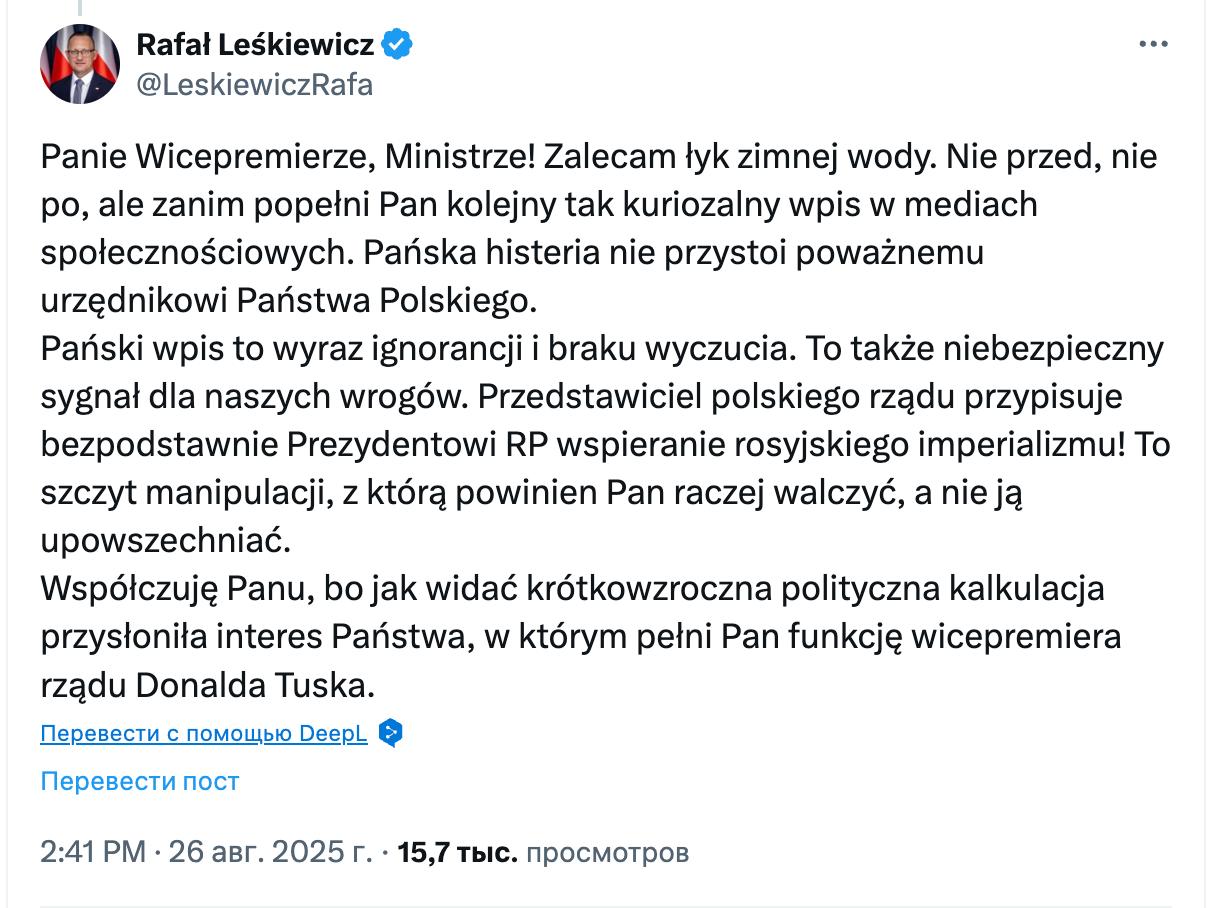Click the date '26 авг. 2025 г.'
Image resolution: width=1208 pixels, height=908 pixels.
(x=270, y=853)
